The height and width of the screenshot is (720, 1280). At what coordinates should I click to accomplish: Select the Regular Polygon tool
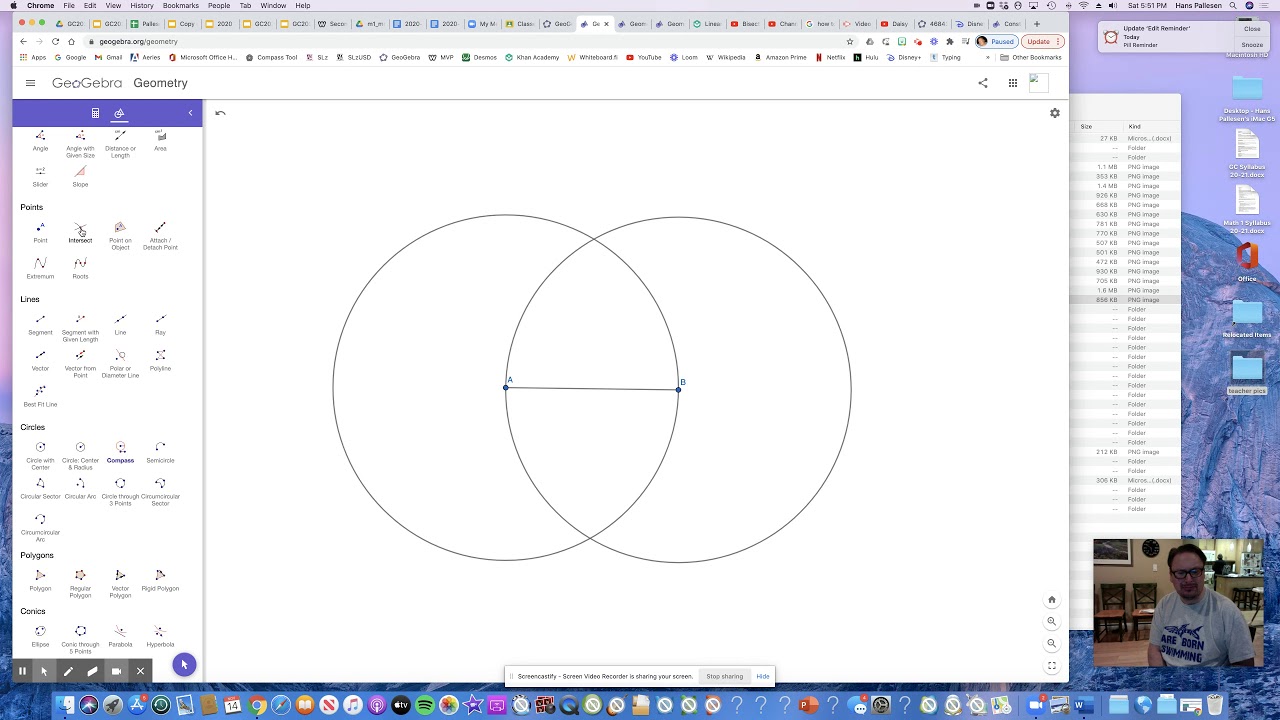pos(80,584)
